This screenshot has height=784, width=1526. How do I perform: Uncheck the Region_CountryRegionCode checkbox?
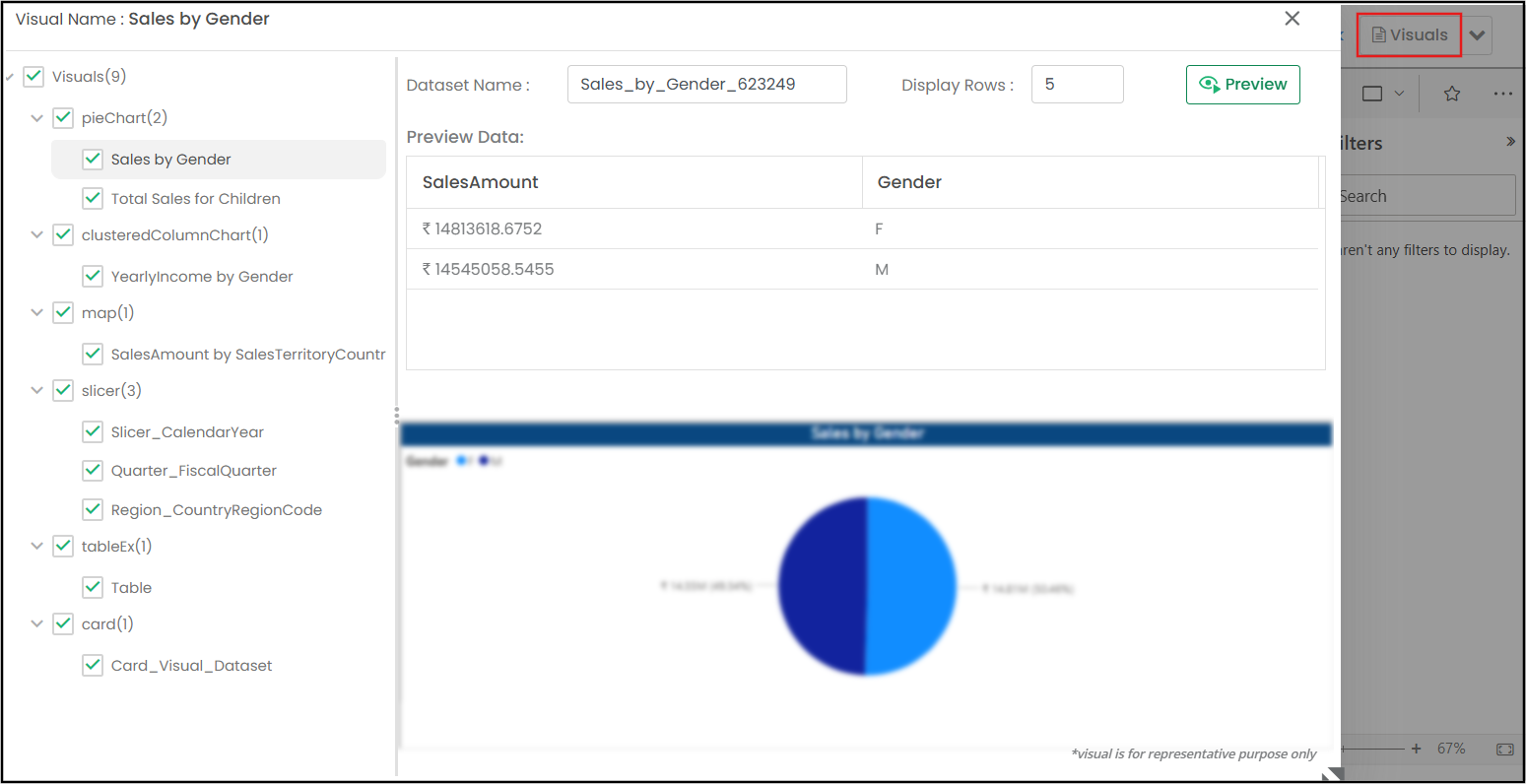[x=93, y=510]
